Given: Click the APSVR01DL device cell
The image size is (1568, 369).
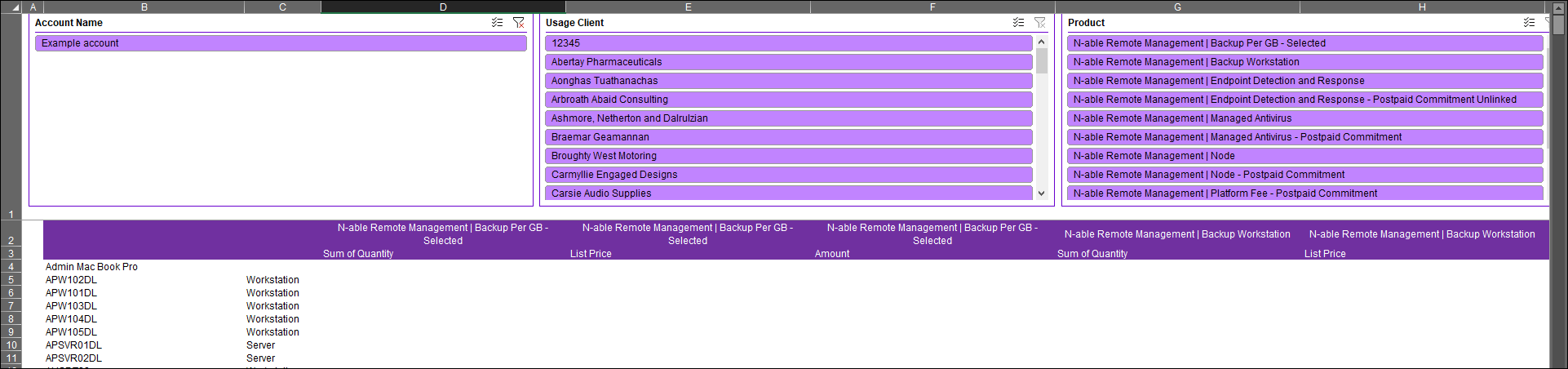Looking at the screenshot, I should coord(73,345).
